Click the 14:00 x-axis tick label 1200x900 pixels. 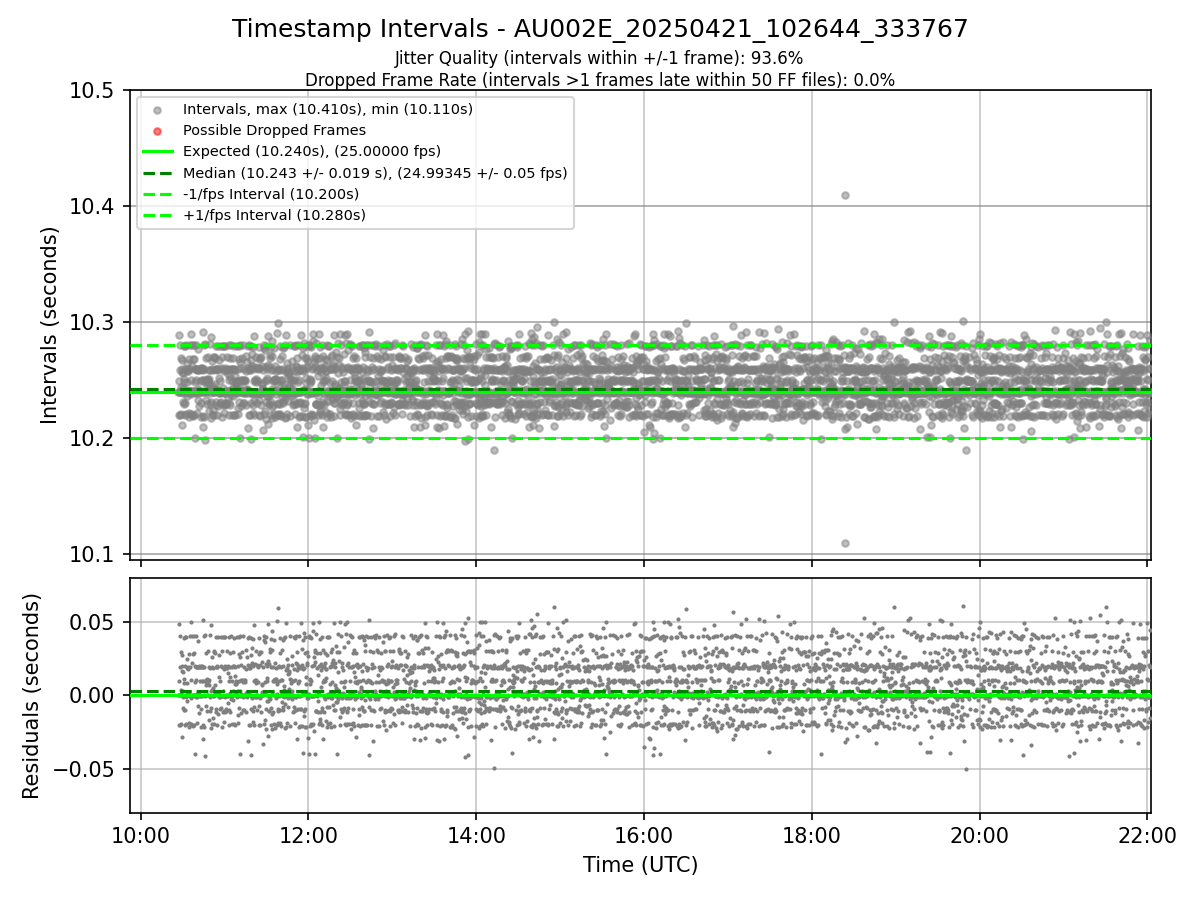tap(476, 836)
